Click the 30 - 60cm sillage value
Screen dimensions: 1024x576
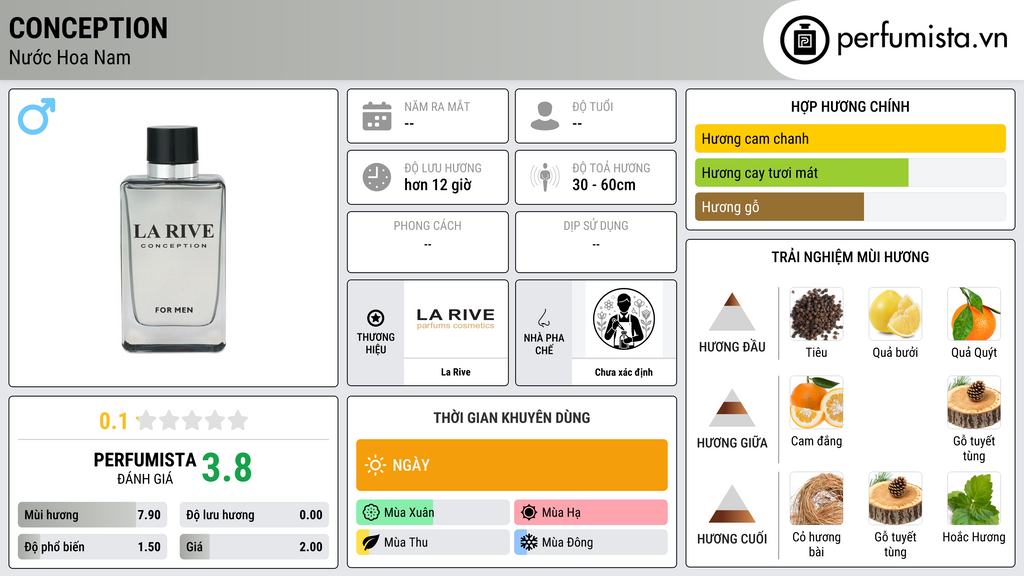click(604, 185)
